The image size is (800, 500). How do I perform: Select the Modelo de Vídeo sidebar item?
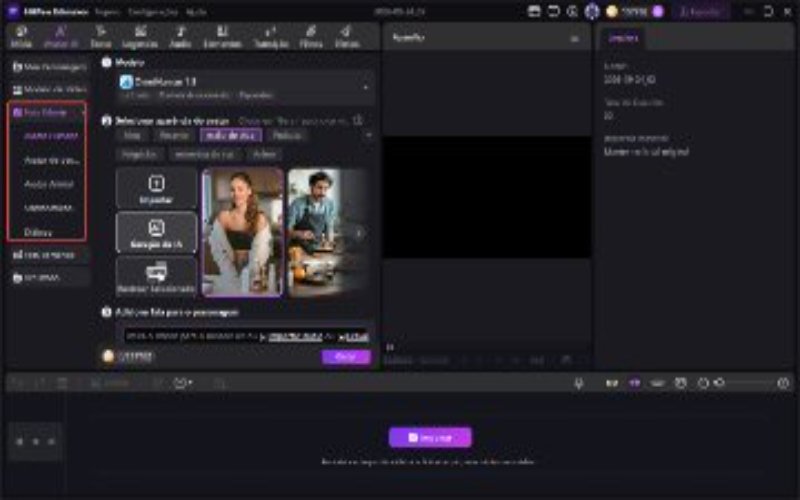click(x=49, y=90)
